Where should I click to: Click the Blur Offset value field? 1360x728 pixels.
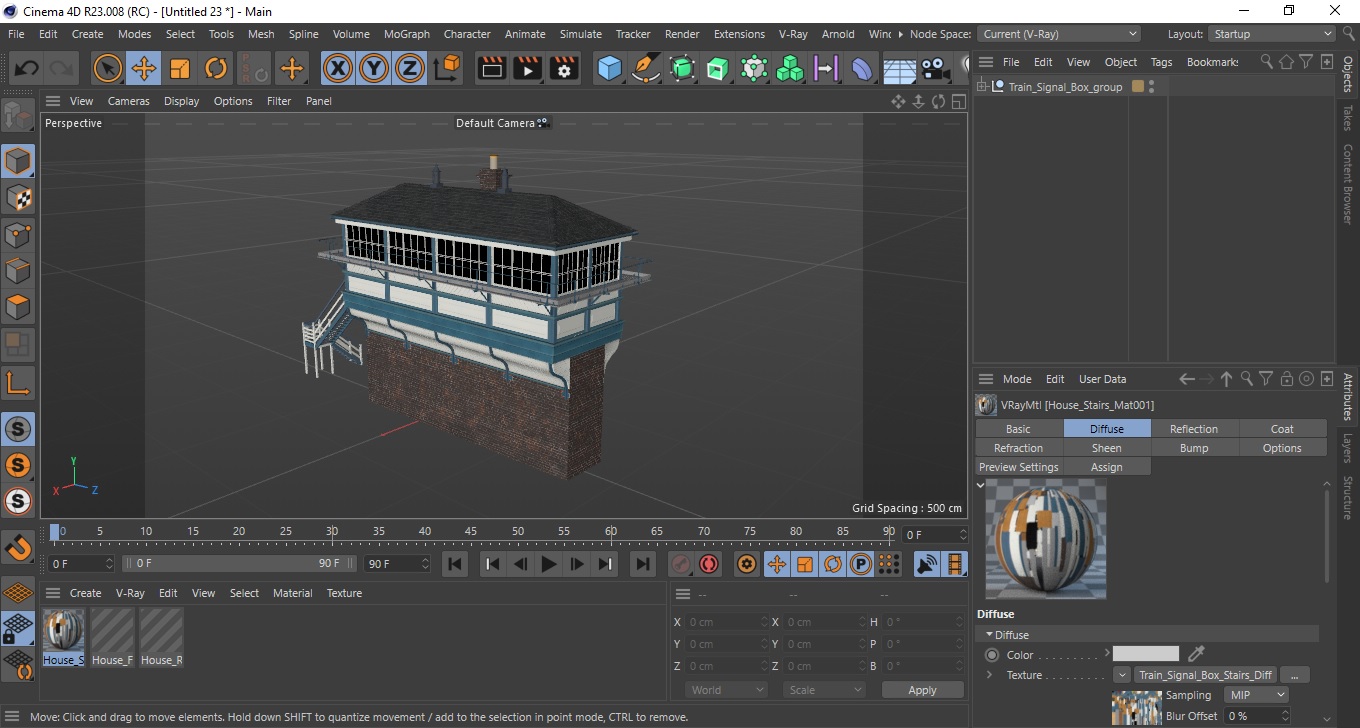(1257, 716)
